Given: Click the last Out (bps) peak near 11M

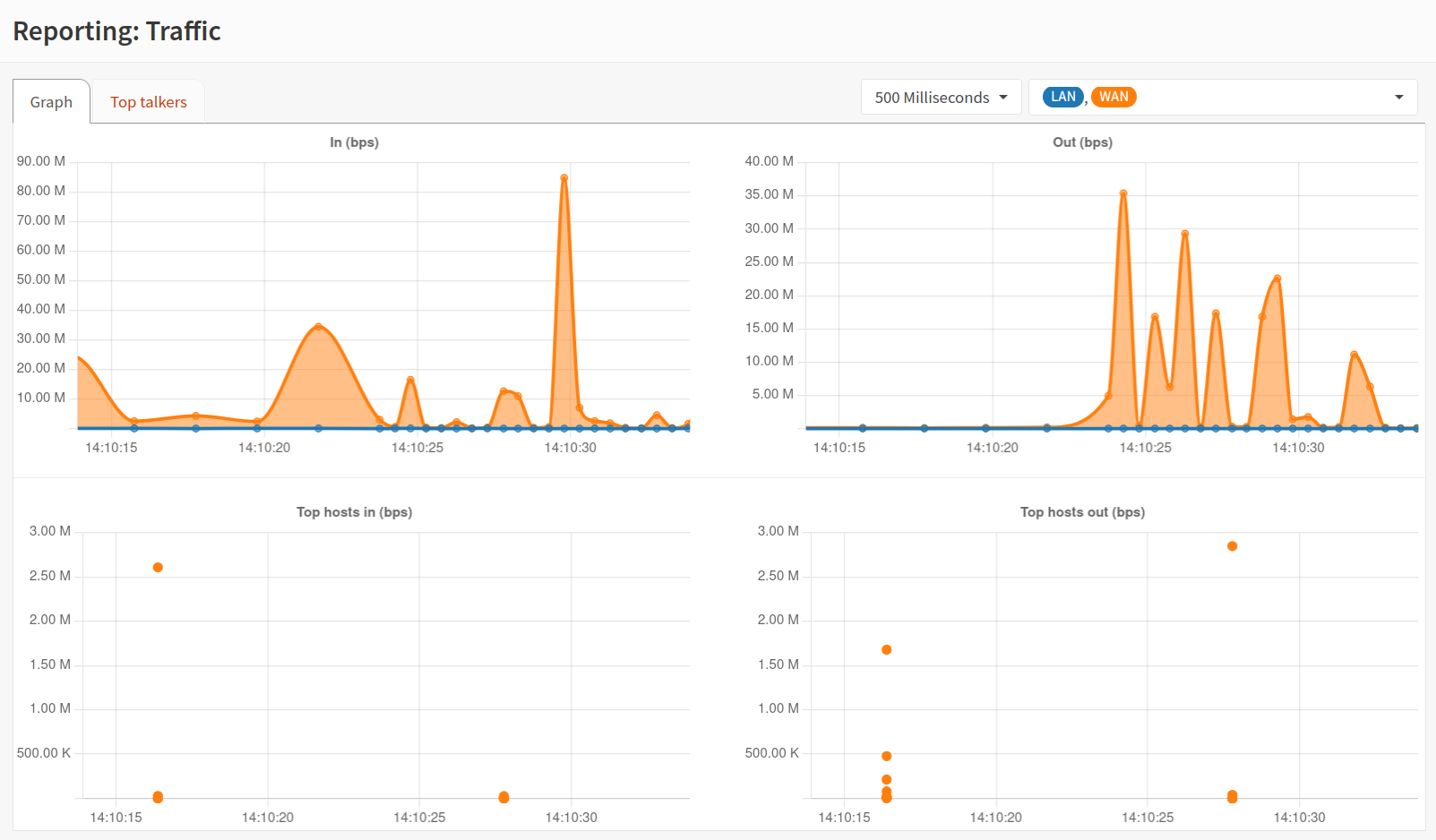Looking at the screenshot, I should 1354,355.
